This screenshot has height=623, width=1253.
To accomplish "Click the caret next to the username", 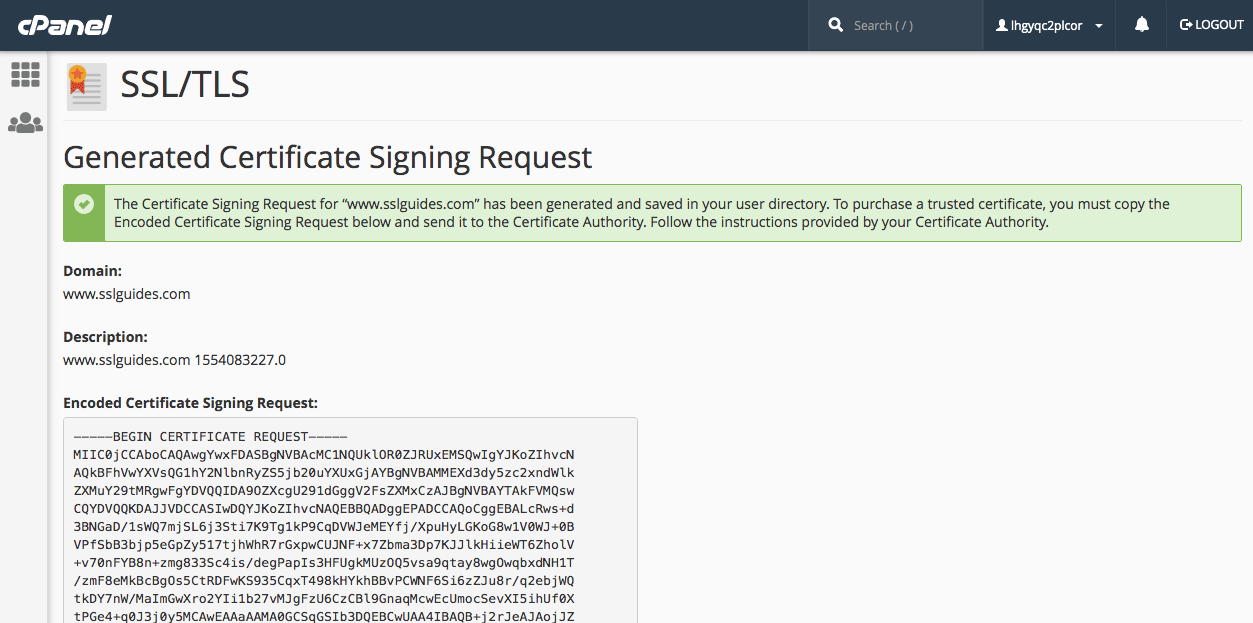I will pyautogui.click(x=1096, y=24).
